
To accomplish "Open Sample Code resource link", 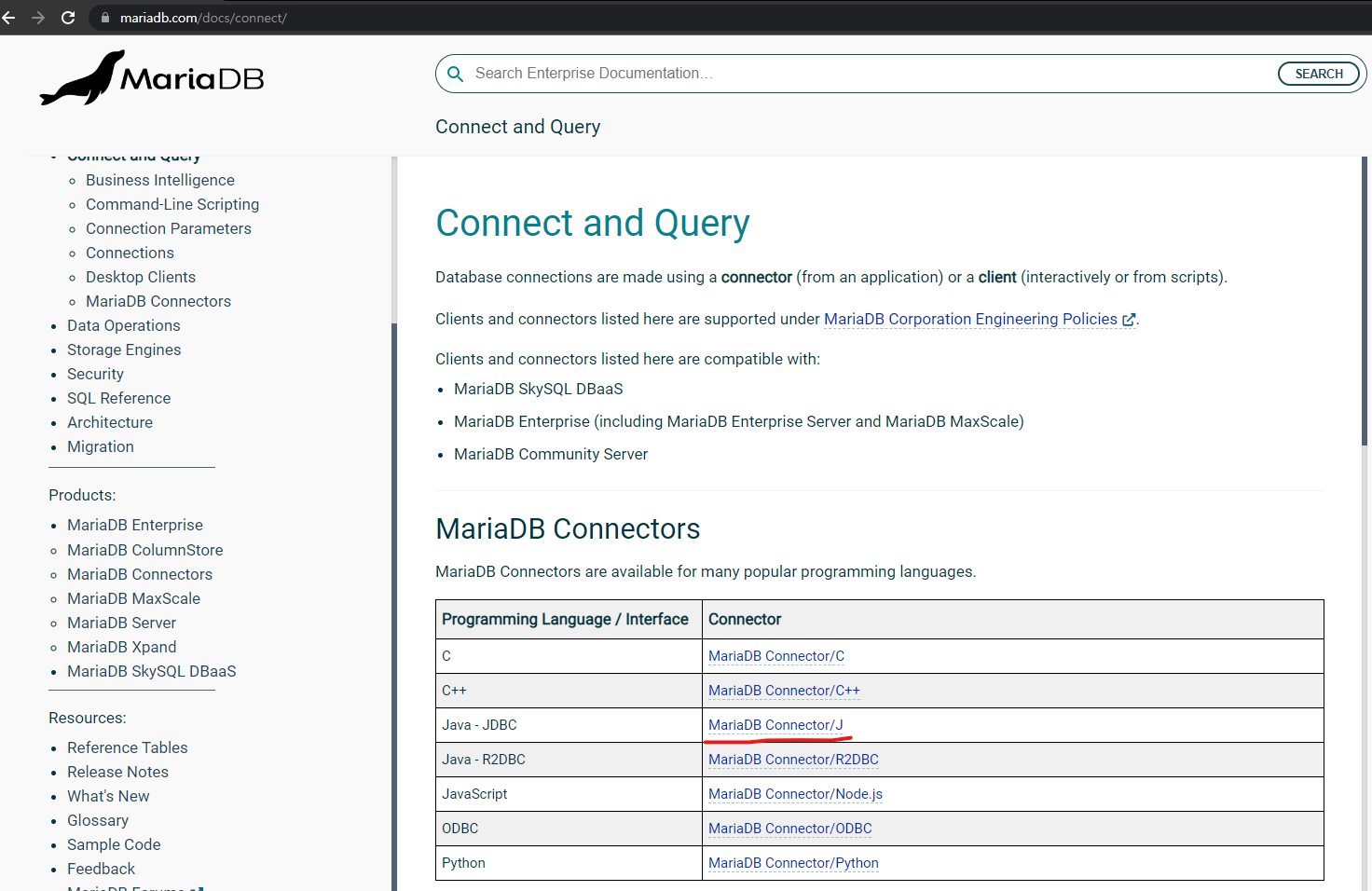I will (114, 844).
